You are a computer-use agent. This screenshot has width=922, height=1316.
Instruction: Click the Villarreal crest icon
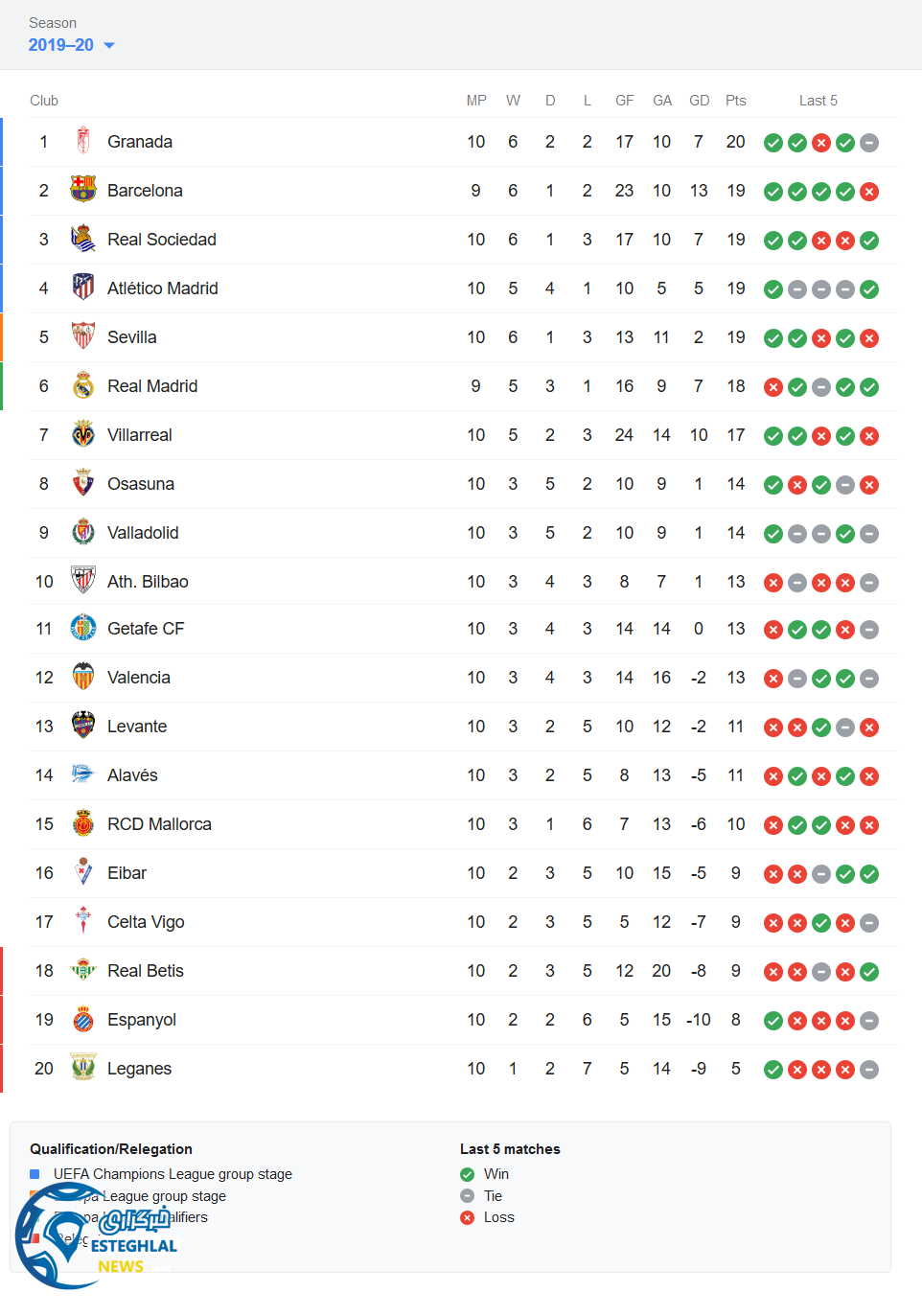[83, 435]
